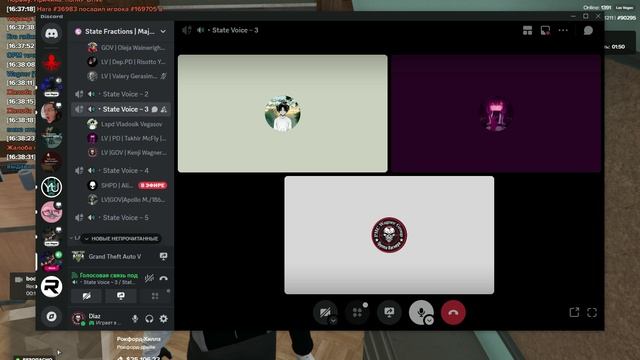Click the Grand Theft Auto V activity
The image size is (640, 360).
115,256
